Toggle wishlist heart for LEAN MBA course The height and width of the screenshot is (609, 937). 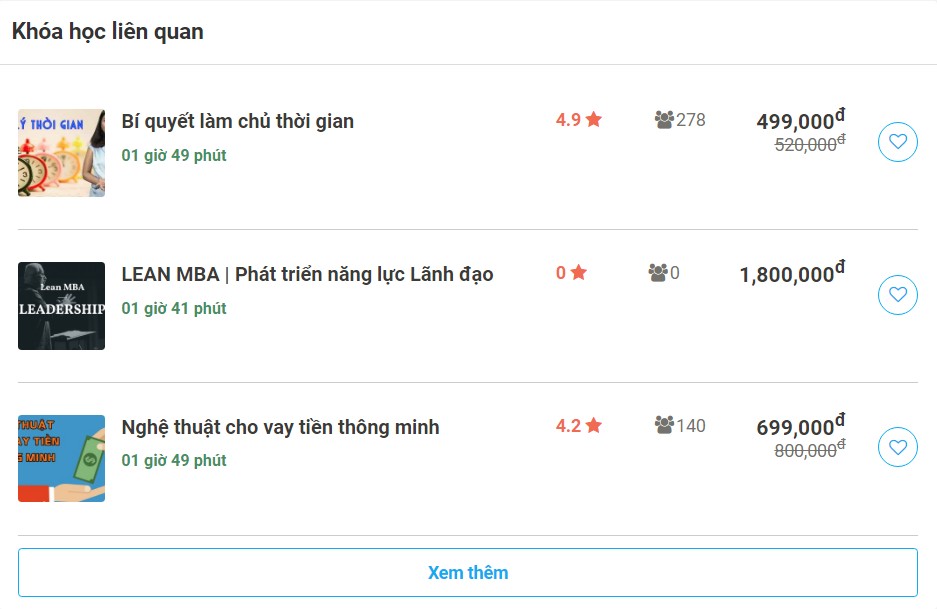(897, 295)
